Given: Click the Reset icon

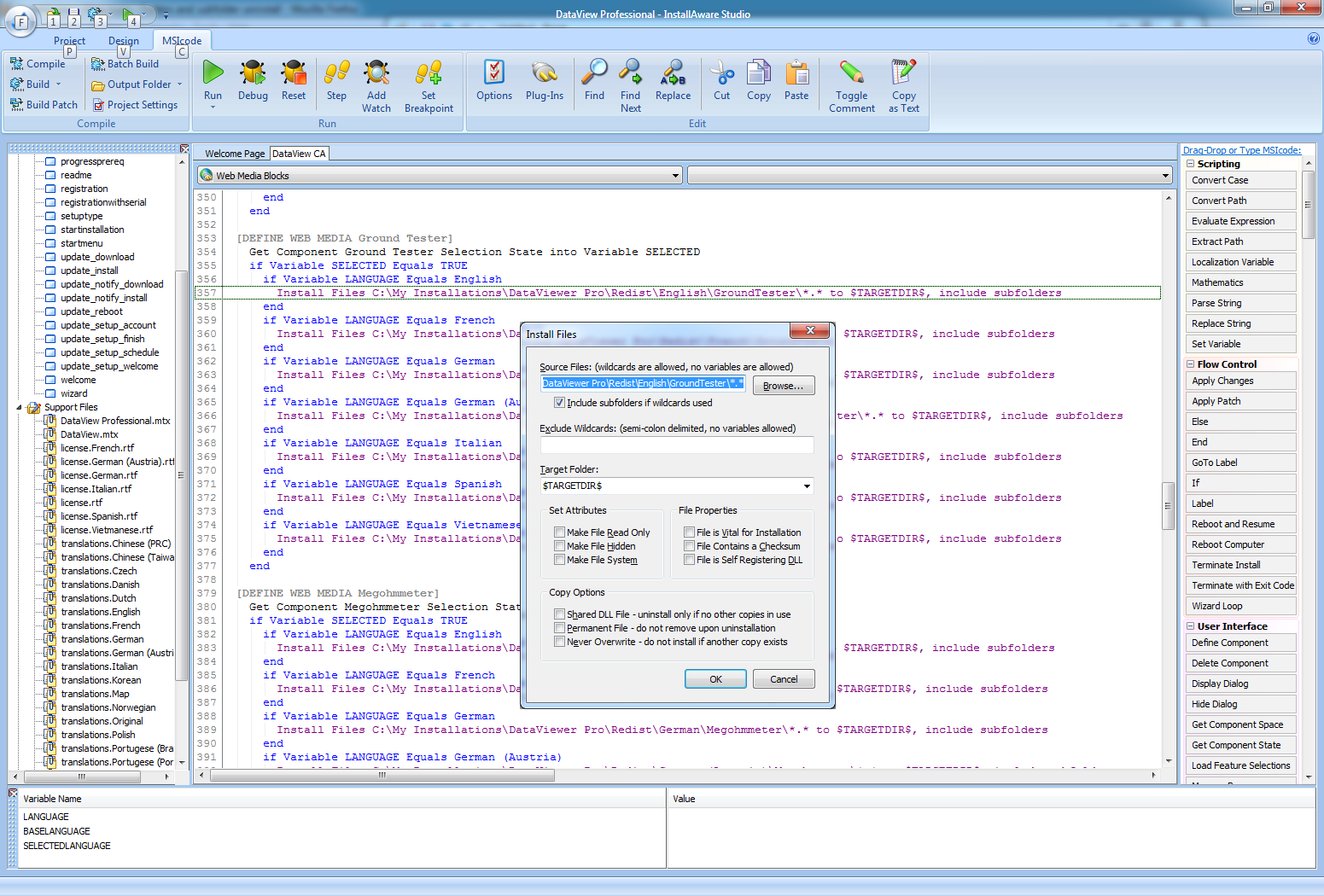Looking at the screenshot, I should 294,73.
